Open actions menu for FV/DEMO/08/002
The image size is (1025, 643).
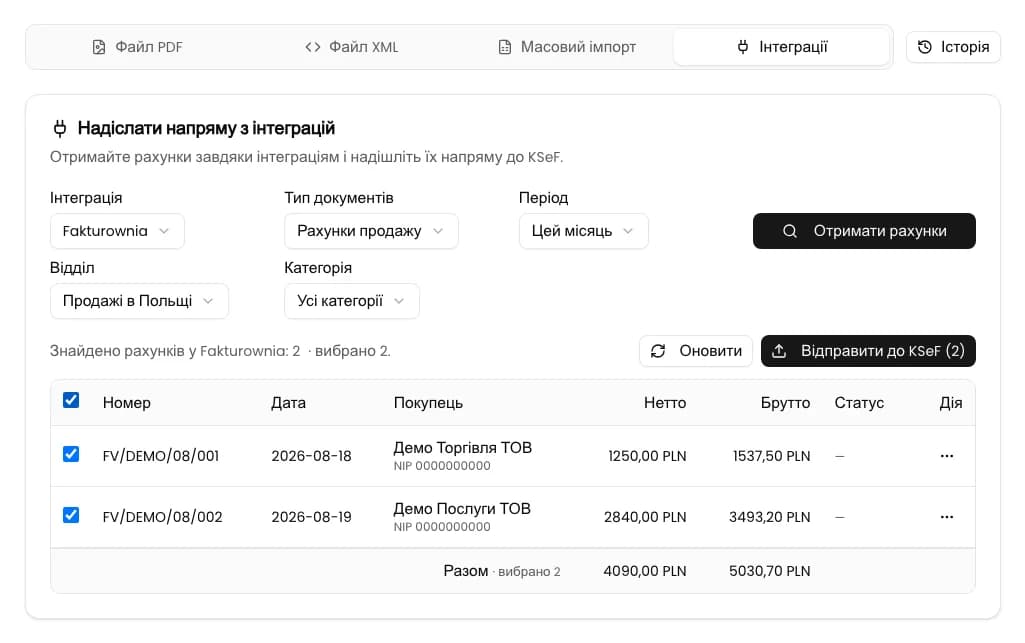[947, 516]
